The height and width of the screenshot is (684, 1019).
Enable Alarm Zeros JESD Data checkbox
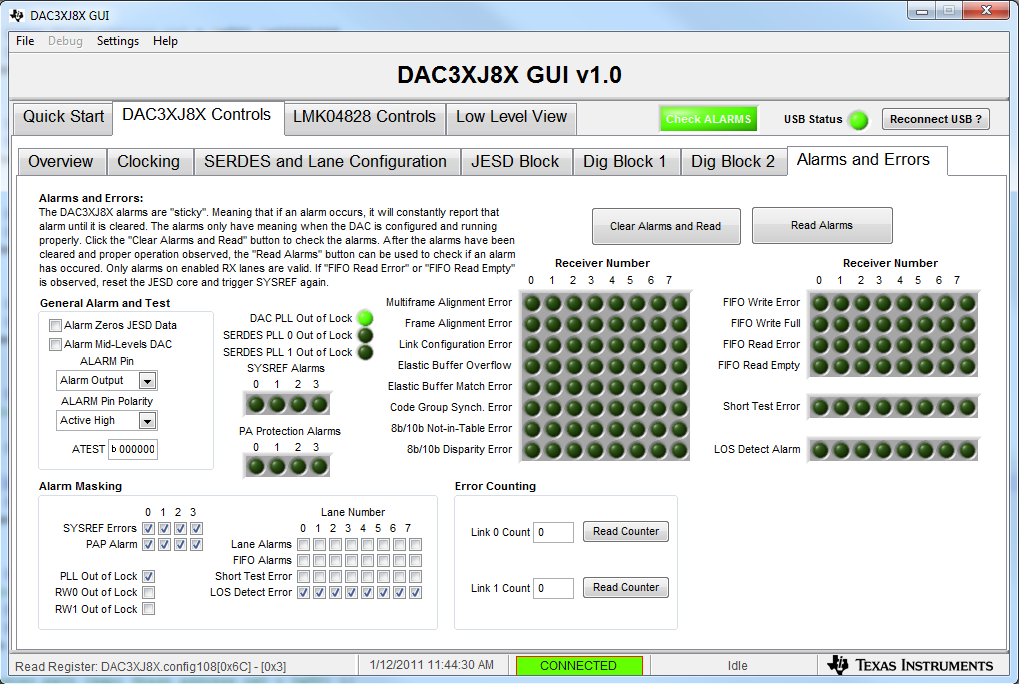[56, 325]
